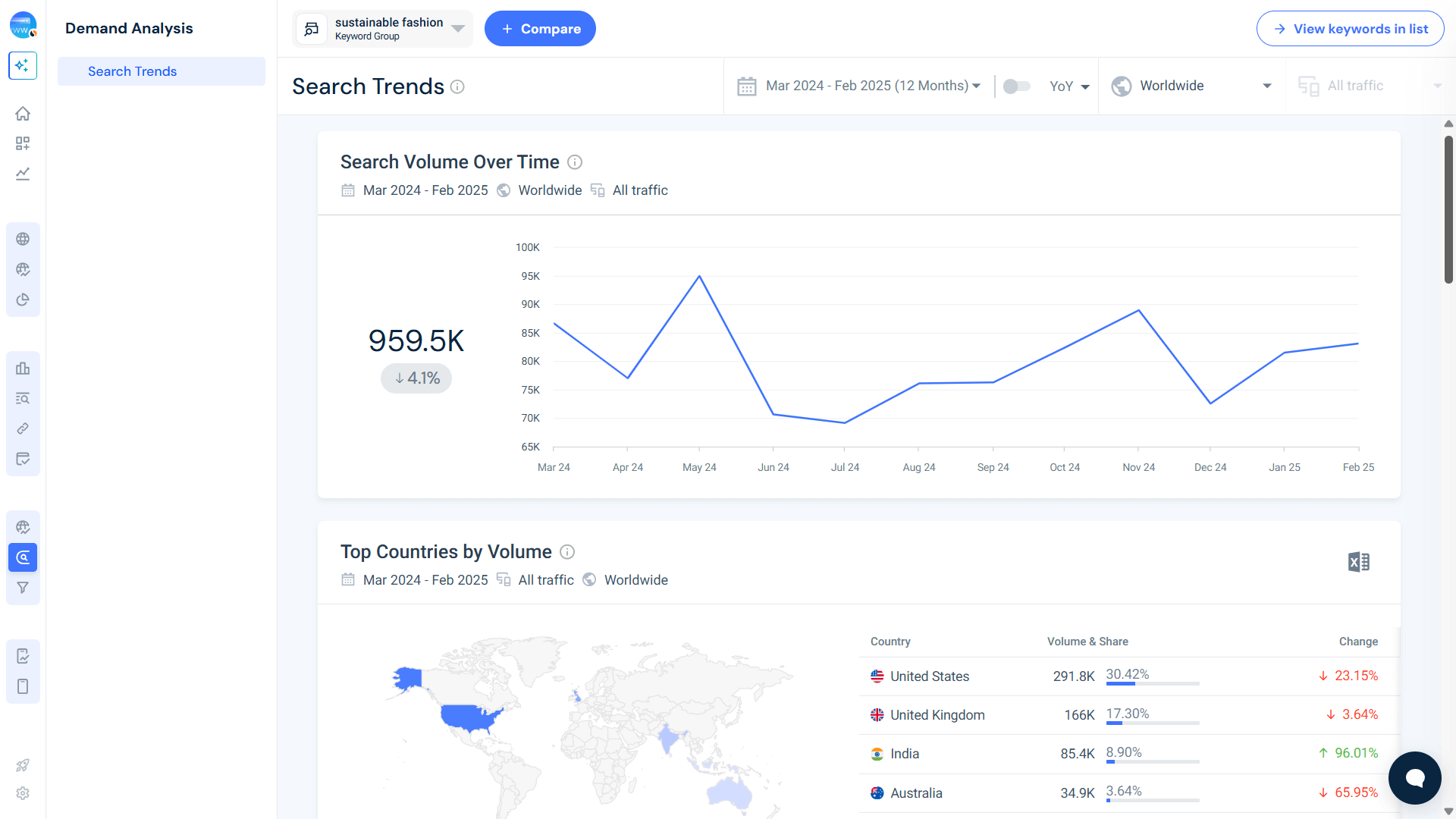Click the rocket icon in sidebar
Image resolution: width=1456 pixels, height=819 pixels.
point(23,765)
